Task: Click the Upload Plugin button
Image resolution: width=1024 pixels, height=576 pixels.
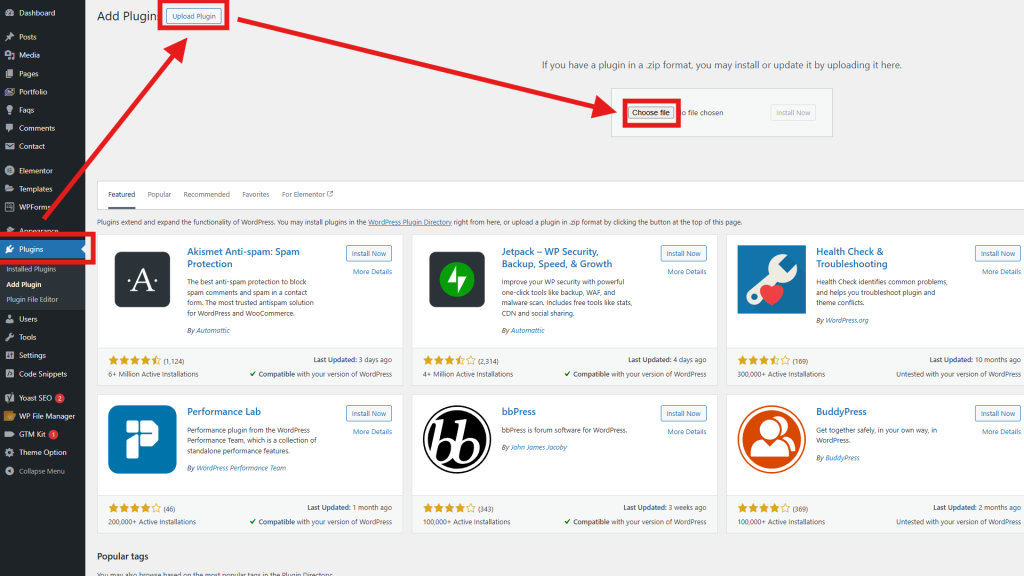Action: pos(194,16)
